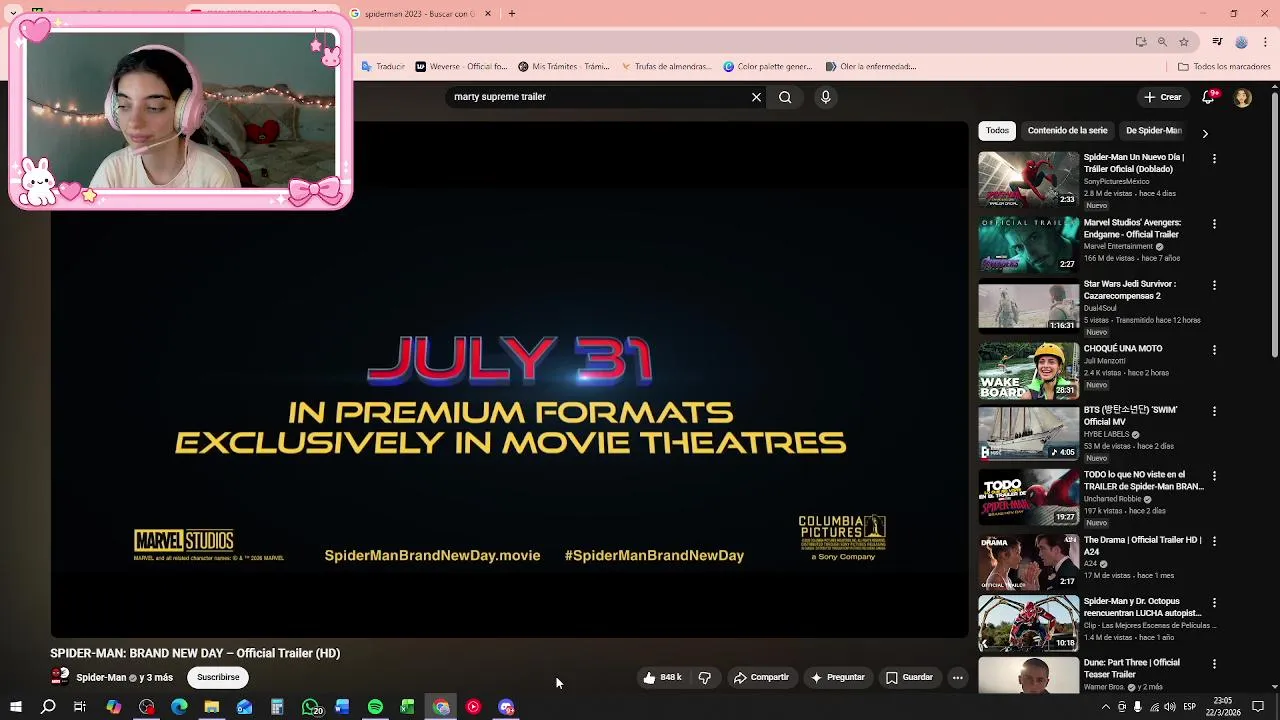1280x720 pixels.
Task: Play Avengers Endgame trailer thumbnail
Action: [1028, 244]
